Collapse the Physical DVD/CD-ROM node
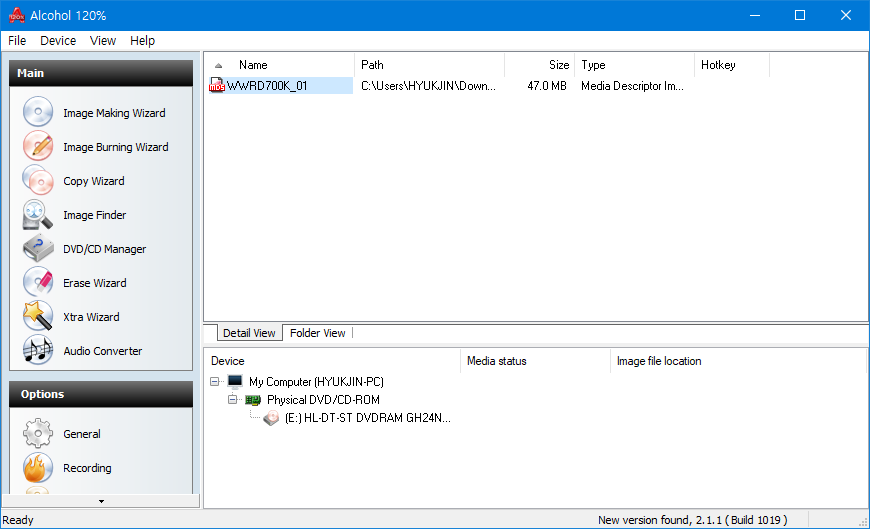 point(232,400)
